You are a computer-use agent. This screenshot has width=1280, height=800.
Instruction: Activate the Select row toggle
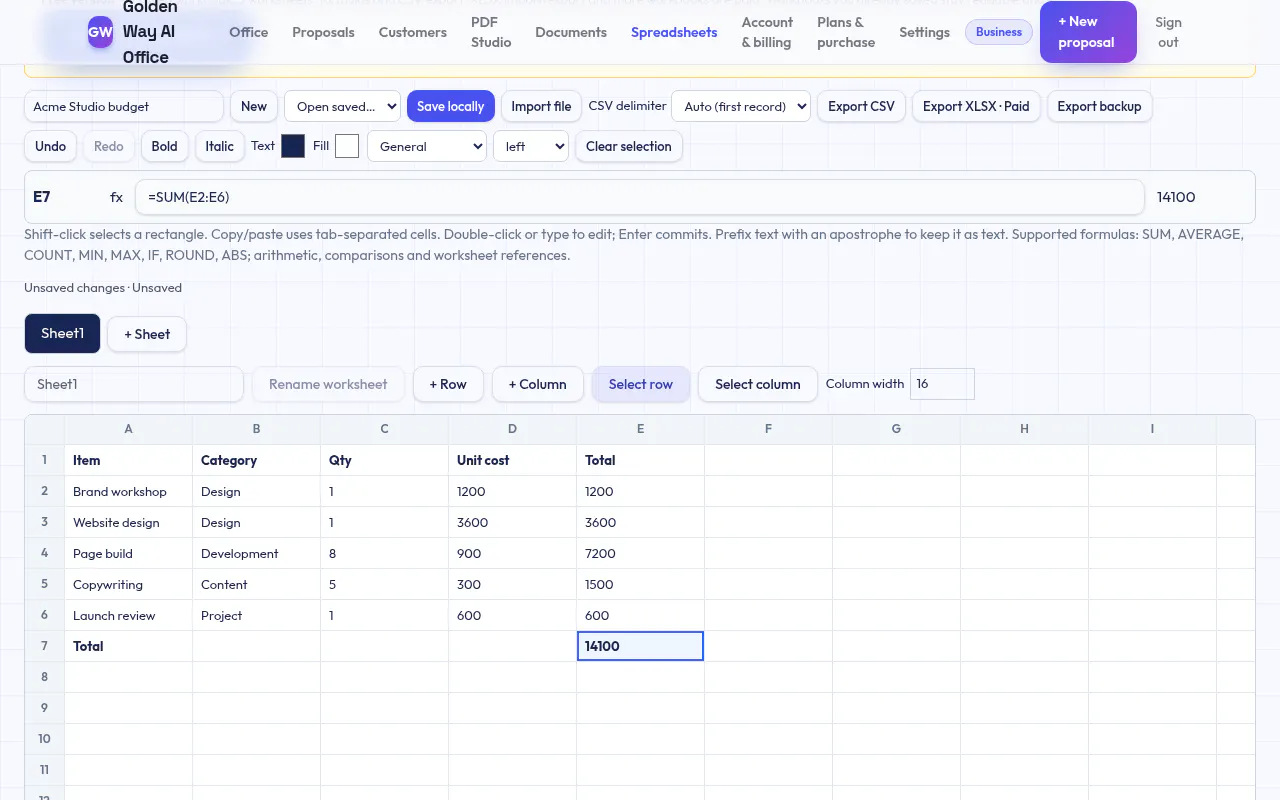[641, 384]
